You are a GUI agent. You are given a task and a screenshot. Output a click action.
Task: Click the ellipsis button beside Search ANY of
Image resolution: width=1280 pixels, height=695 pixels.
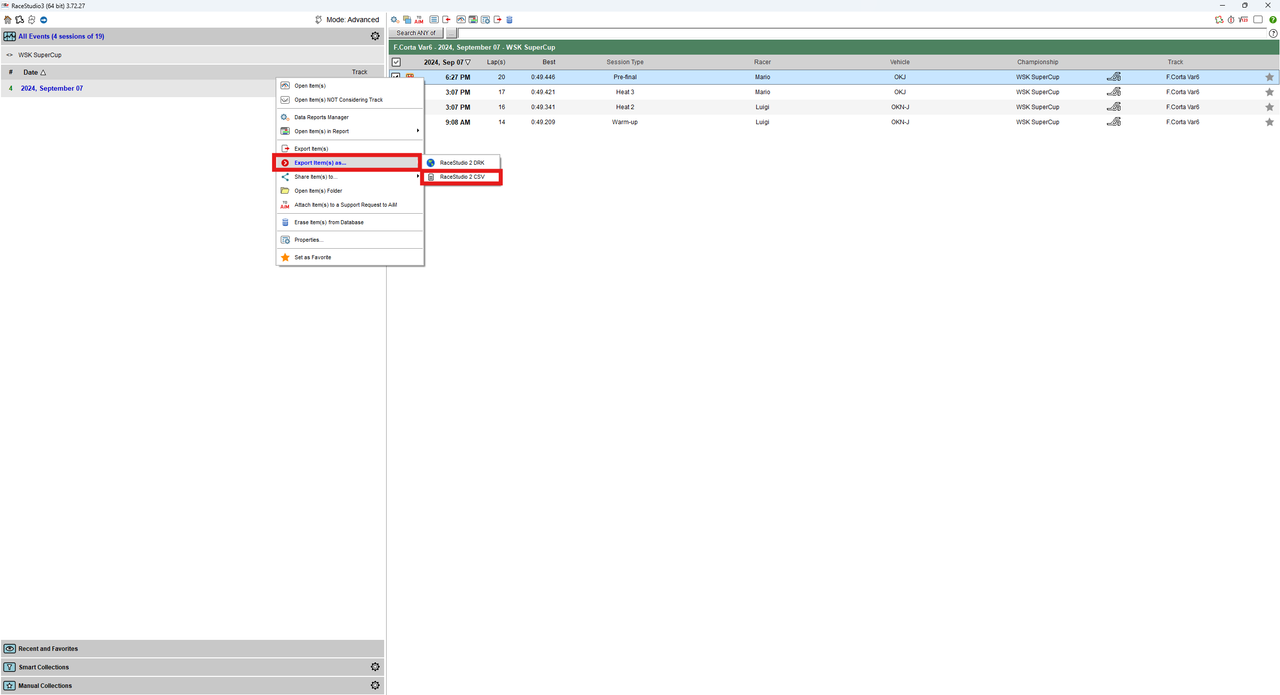pos(451,33)
